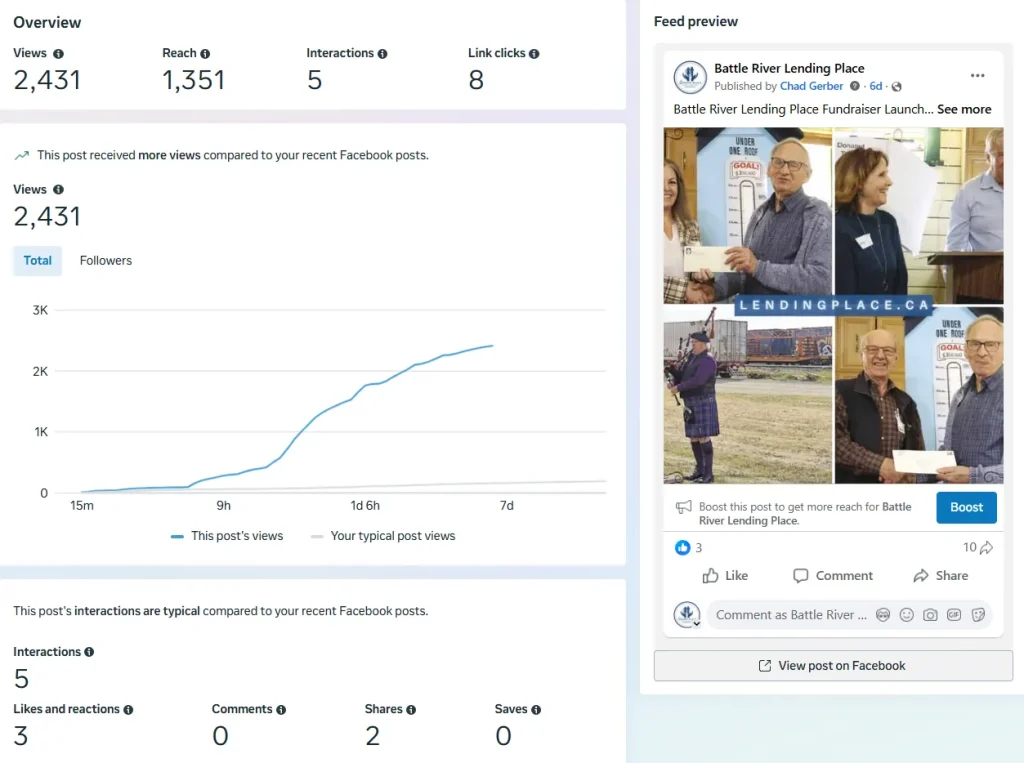The height and width of the screenshot is (763, 1024).
Task: Open Chad Gerber's profile link
Action: point(811,87)
